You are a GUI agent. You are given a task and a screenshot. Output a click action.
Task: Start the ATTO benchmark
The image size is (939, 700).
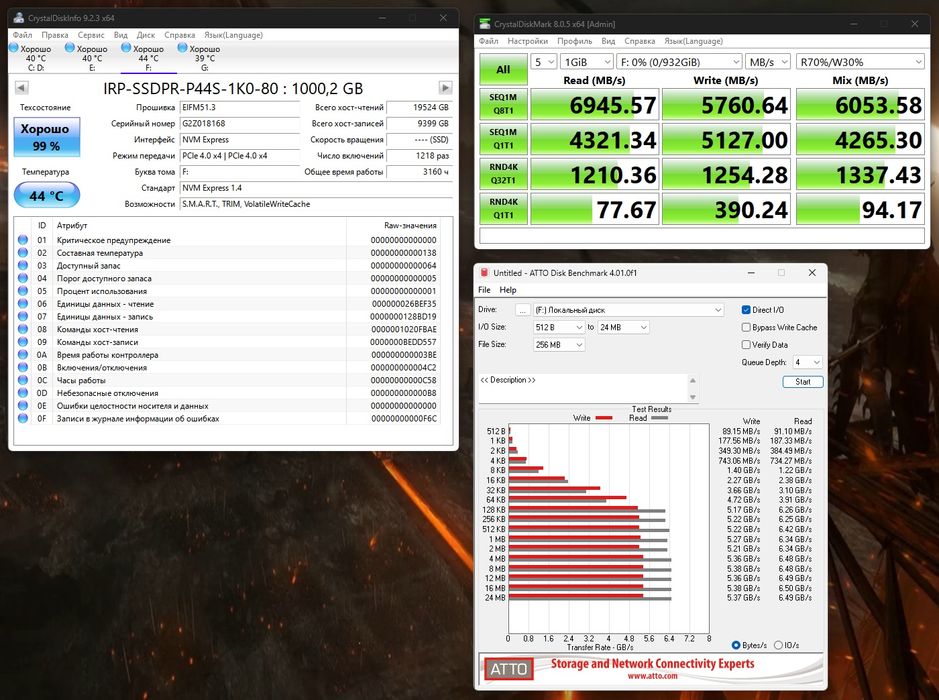(802, 381)
